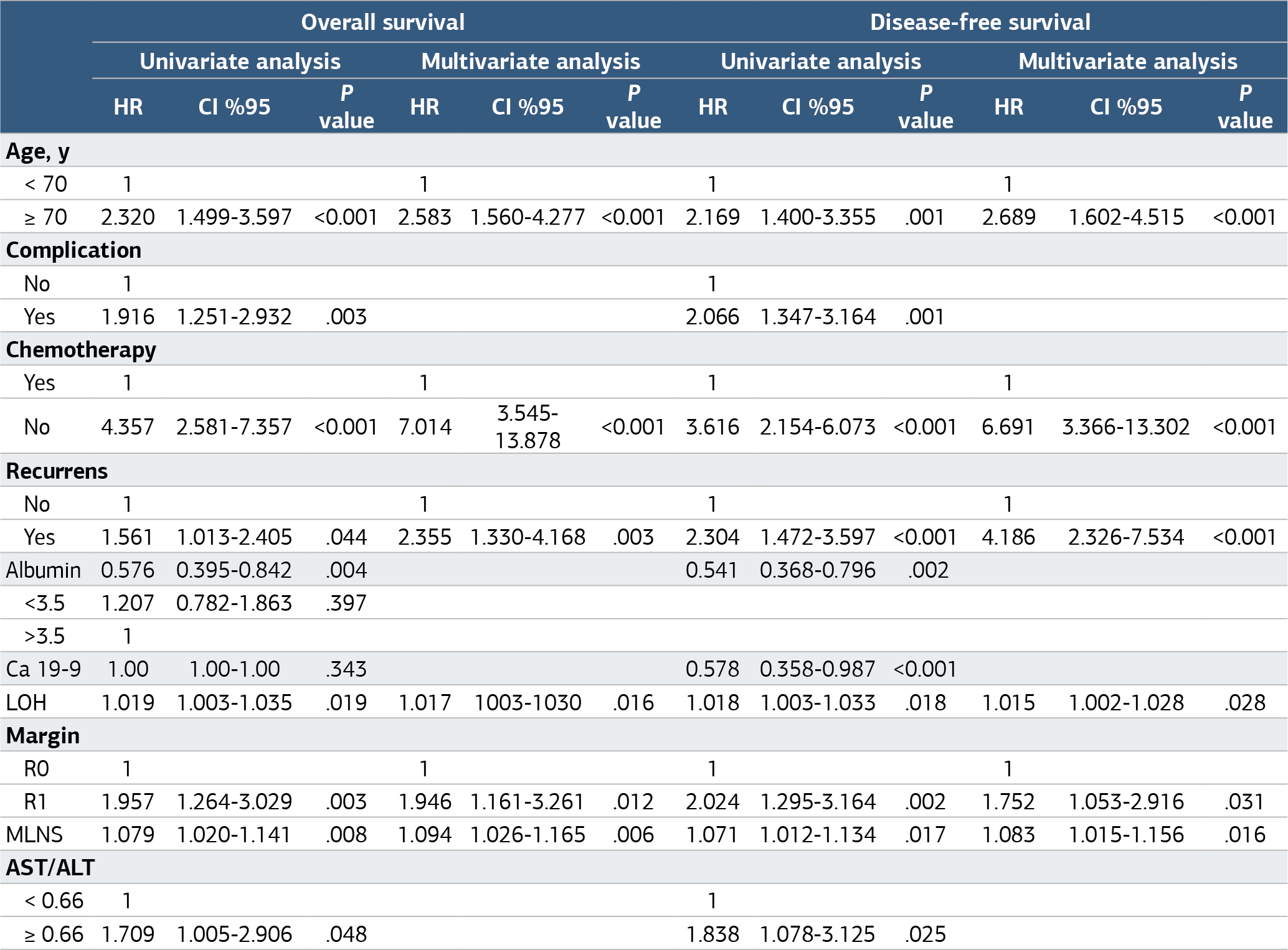Viewport: 1288px width, 950px height.
Task: Click the '≥ 0.66' row label
Action: pos(54,934)
